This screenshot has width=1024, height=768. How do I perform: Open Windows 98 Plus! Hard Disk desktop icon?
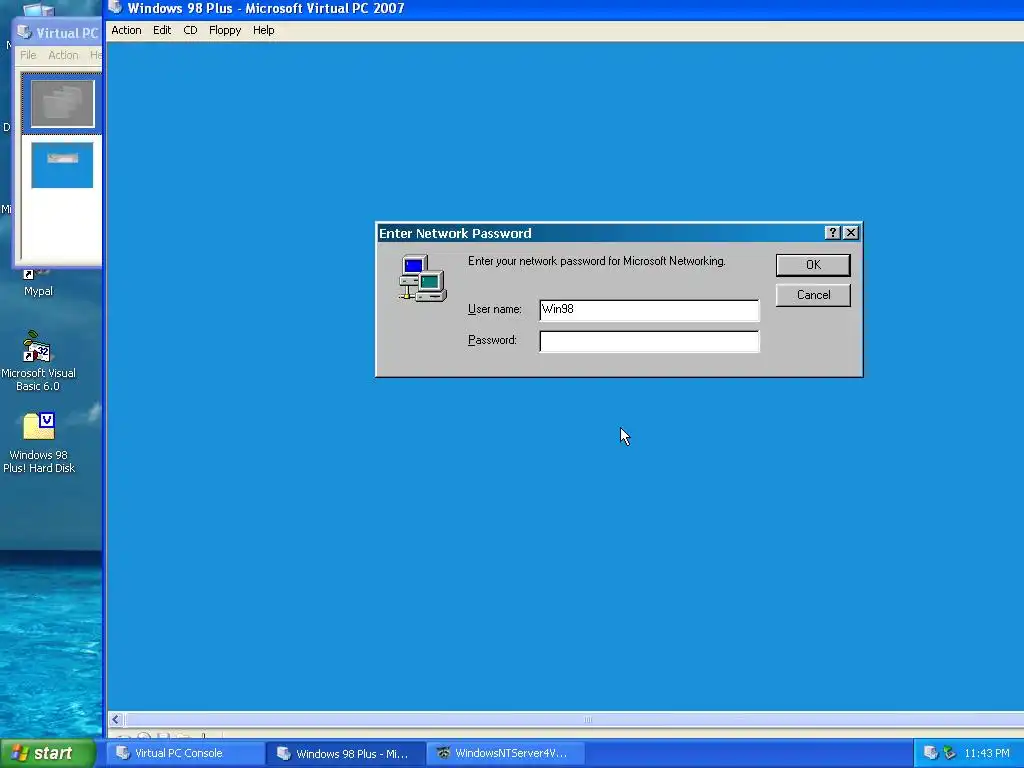tap(39, 443)
